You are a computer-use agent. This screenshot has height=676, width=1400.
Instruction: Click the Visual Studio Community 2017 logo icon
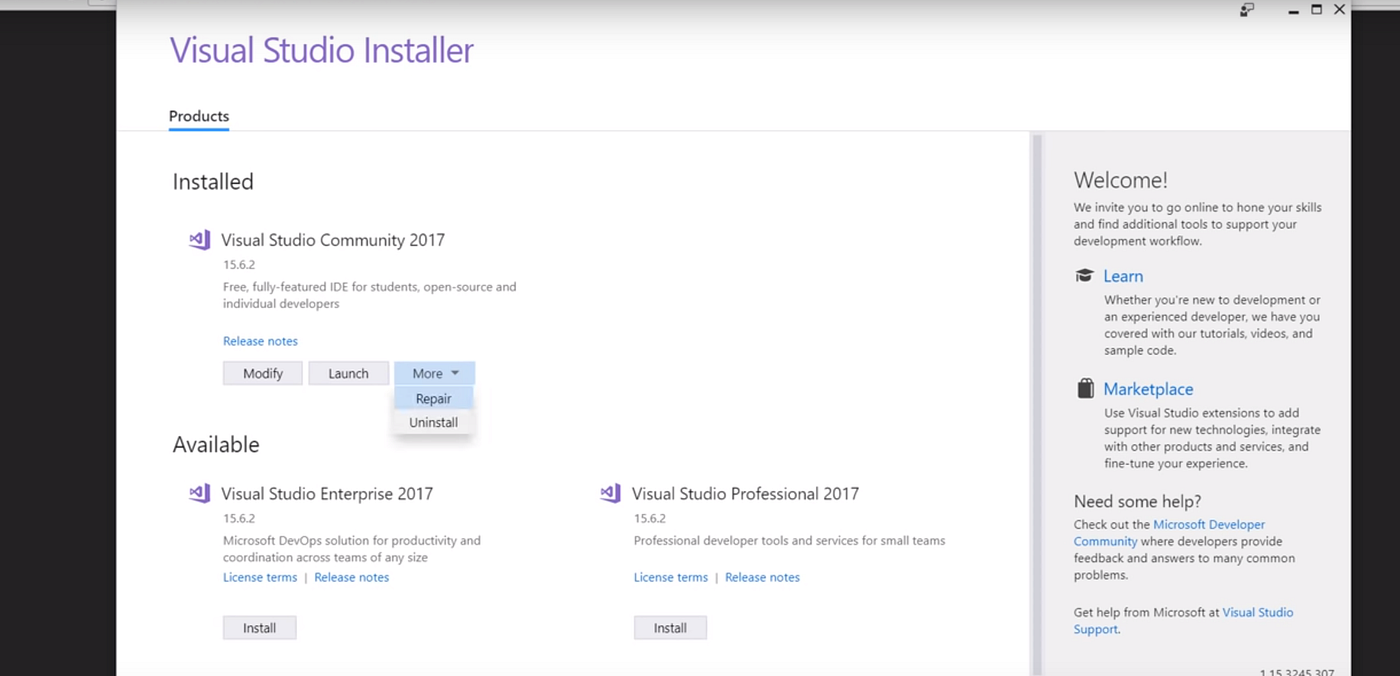[200, 240]
